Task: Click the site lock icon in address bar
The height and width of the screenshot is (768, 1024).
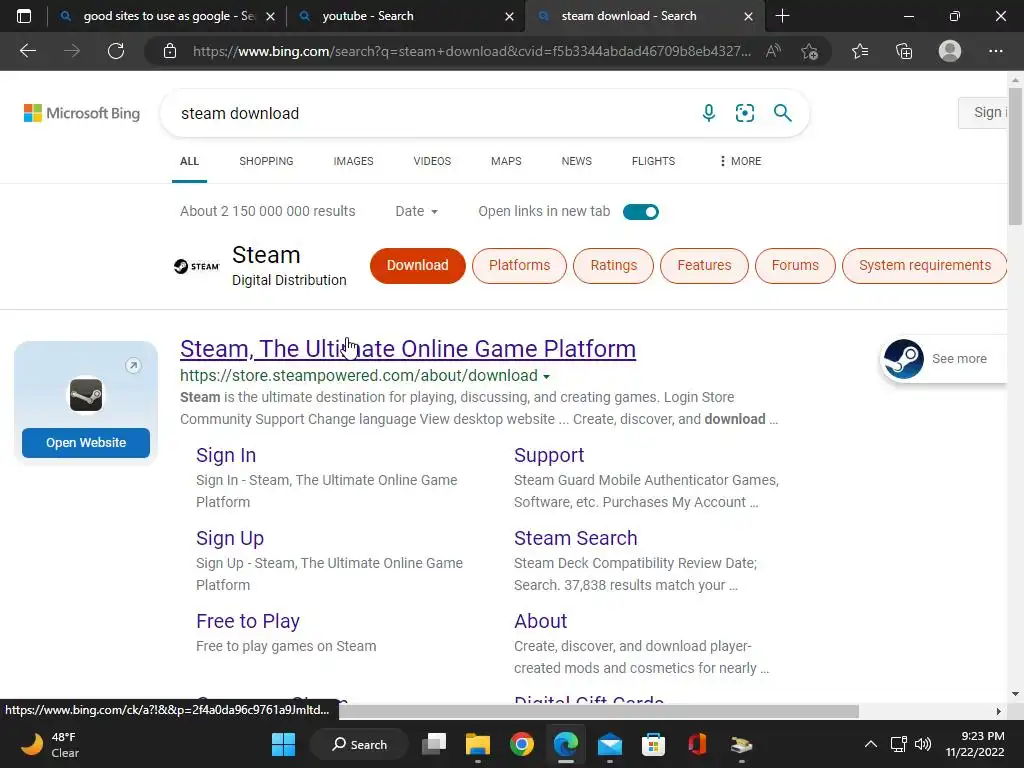Action: click(x=170, y=51)
